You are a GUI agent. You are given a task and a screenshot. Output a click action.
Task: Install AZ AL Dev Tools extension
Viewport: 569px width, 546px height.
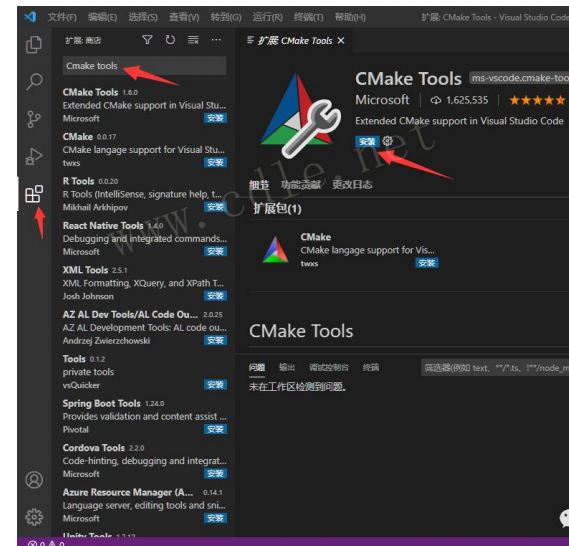215,340
